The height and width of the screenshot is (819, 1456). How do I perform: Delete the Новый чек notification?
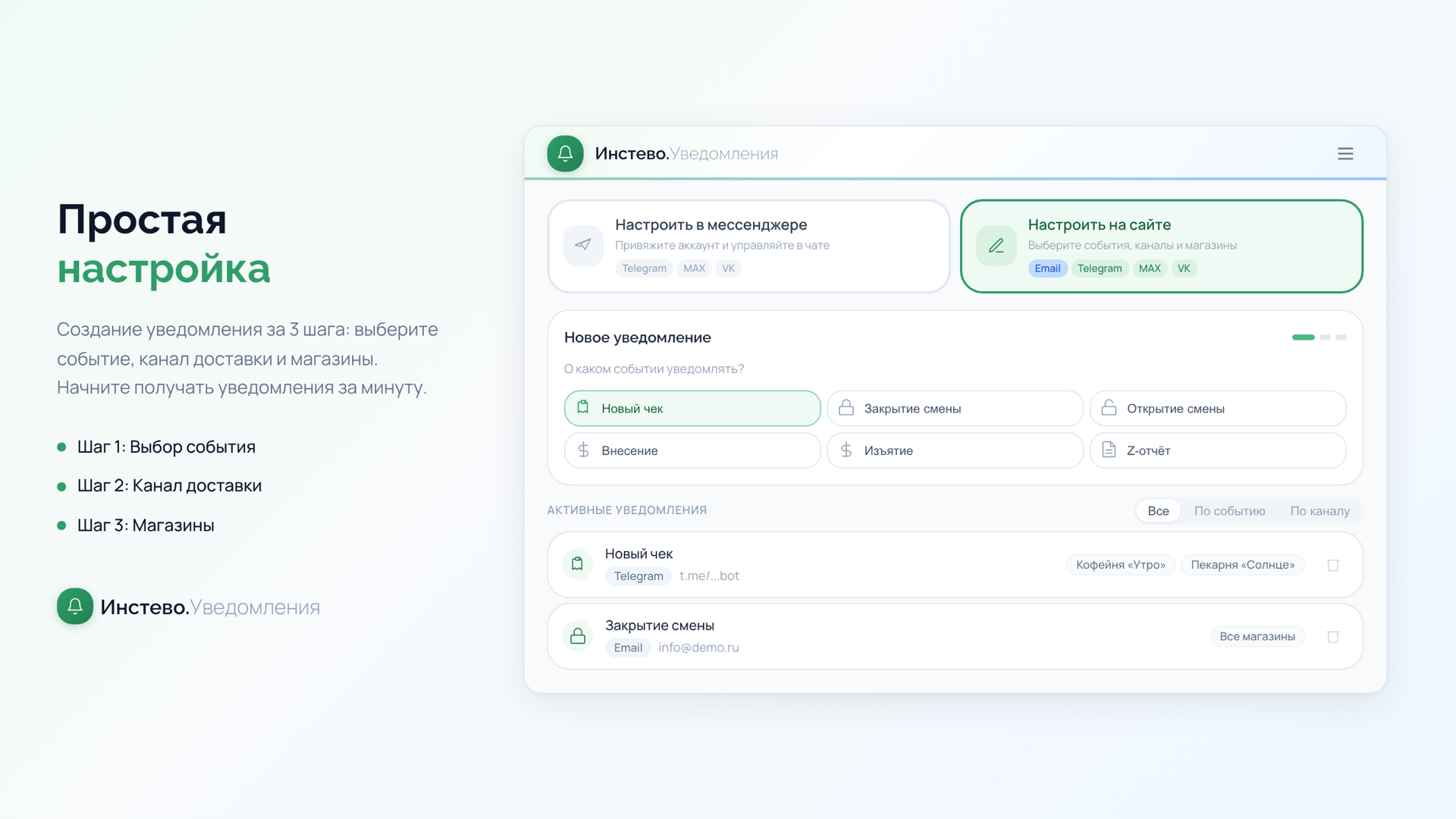tap(1332, 565)
